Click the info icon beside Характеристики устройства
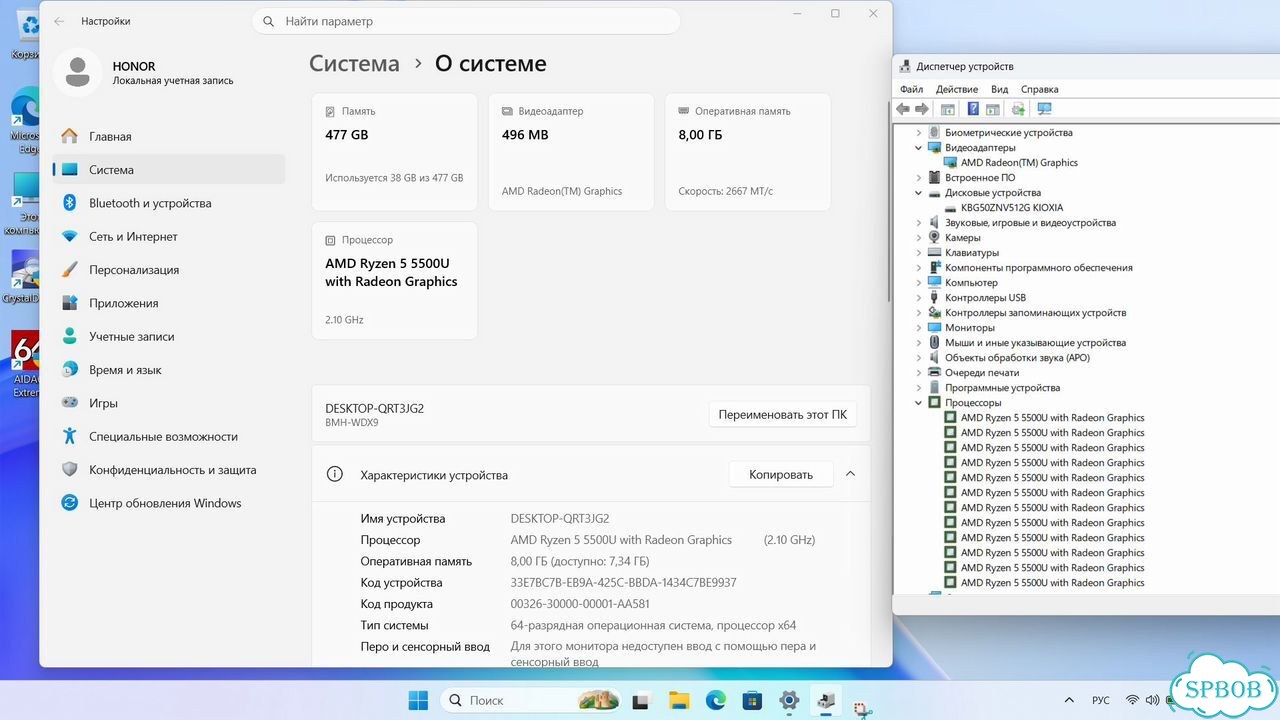 [335, 474]
